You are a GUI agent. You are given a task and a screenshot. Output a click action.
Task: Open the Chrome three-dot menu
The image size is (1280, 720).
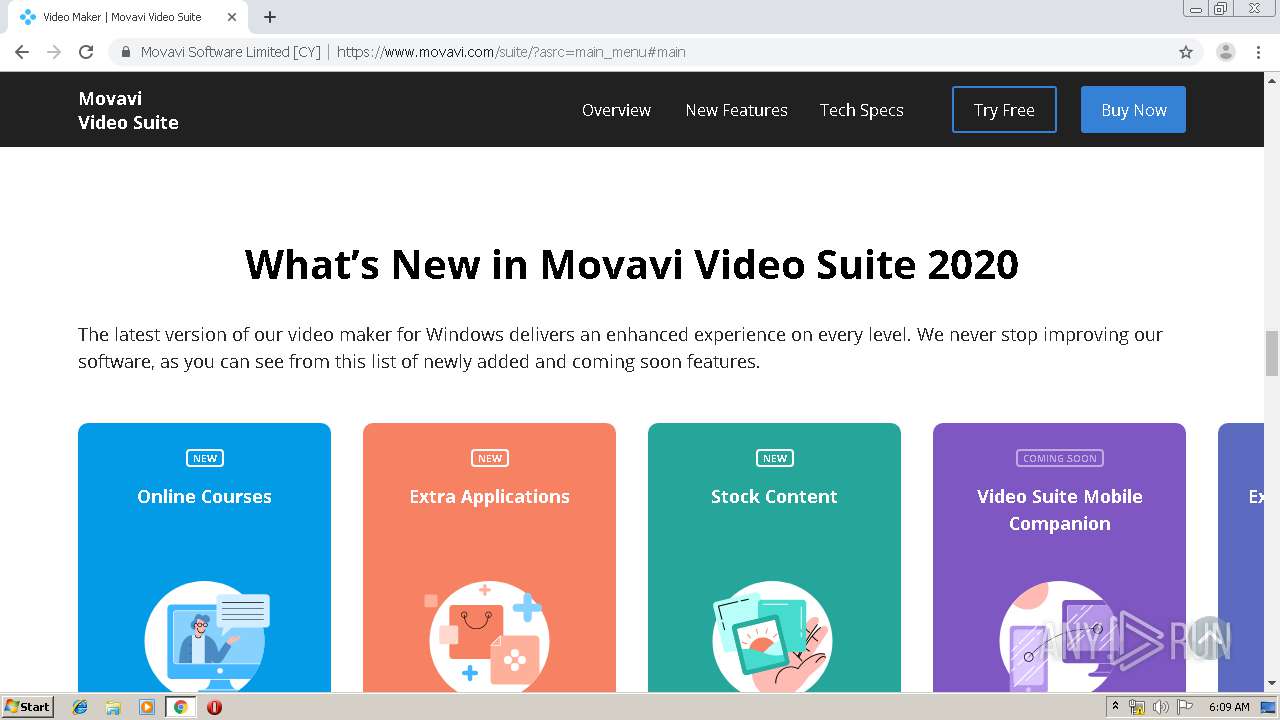click(x=1259, y=52)
